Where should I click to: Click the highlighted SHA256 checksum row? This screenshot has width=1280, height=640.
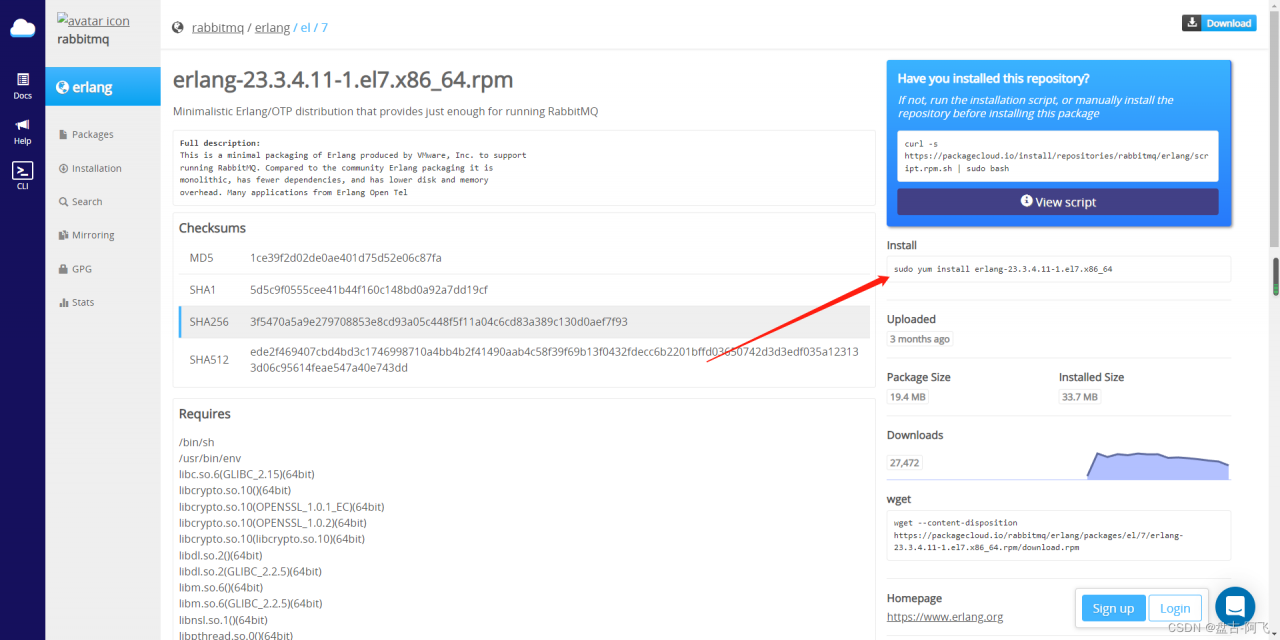coord(523,322)
